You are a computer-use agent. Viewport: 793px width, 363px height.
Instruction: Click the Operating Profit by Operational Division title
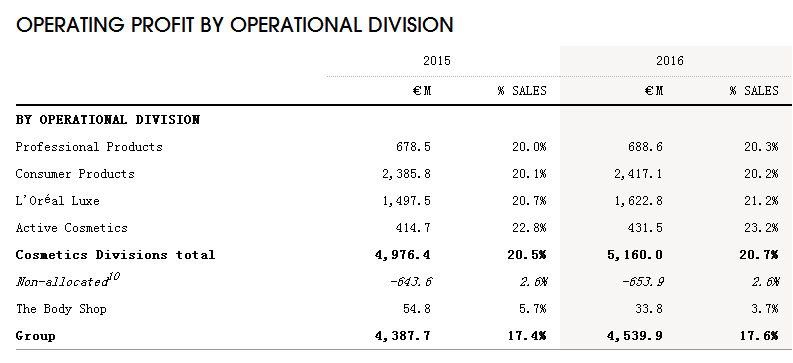(235, 25)
